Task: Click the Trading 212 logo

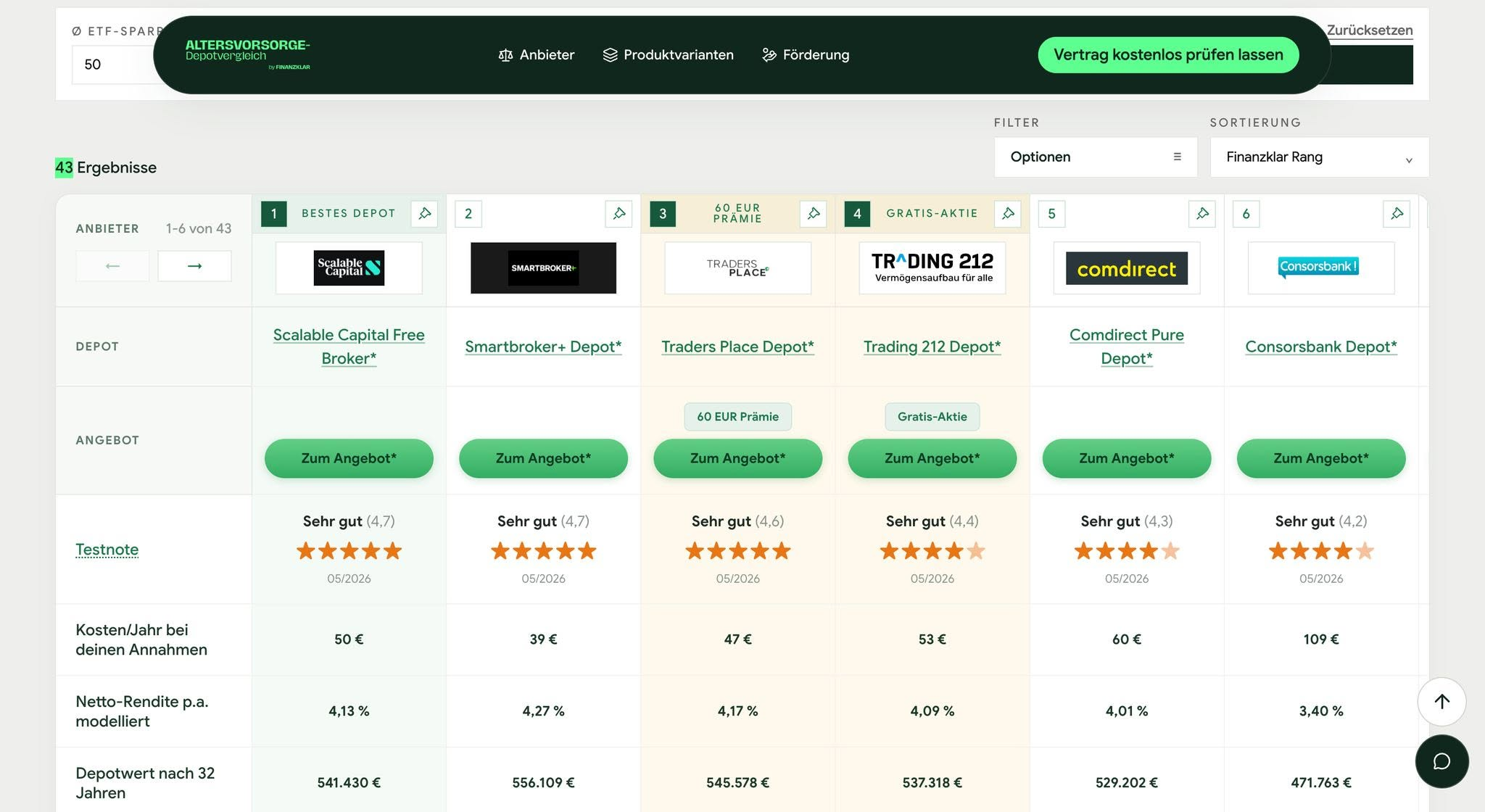Action: (x=932, y=268)
